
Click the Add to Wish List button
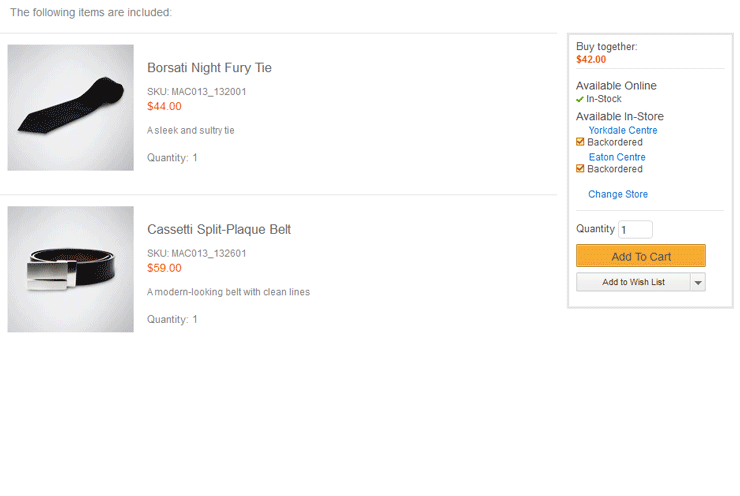tap(633, 283)
